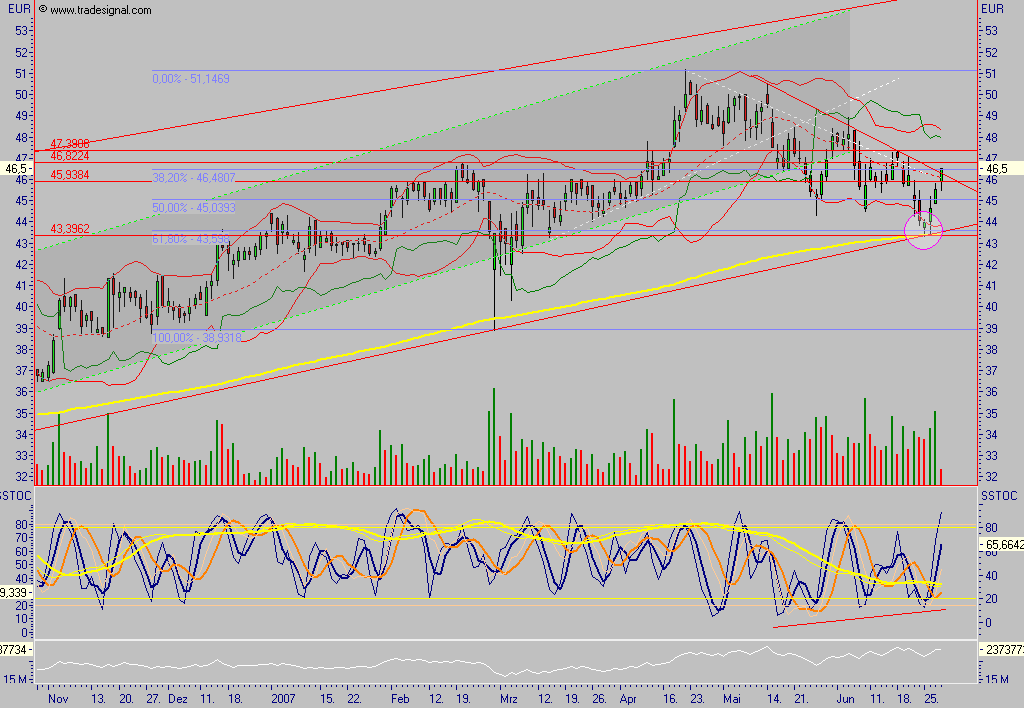
Task: Click the 43.3962 support level label
Action: (70, 229)
